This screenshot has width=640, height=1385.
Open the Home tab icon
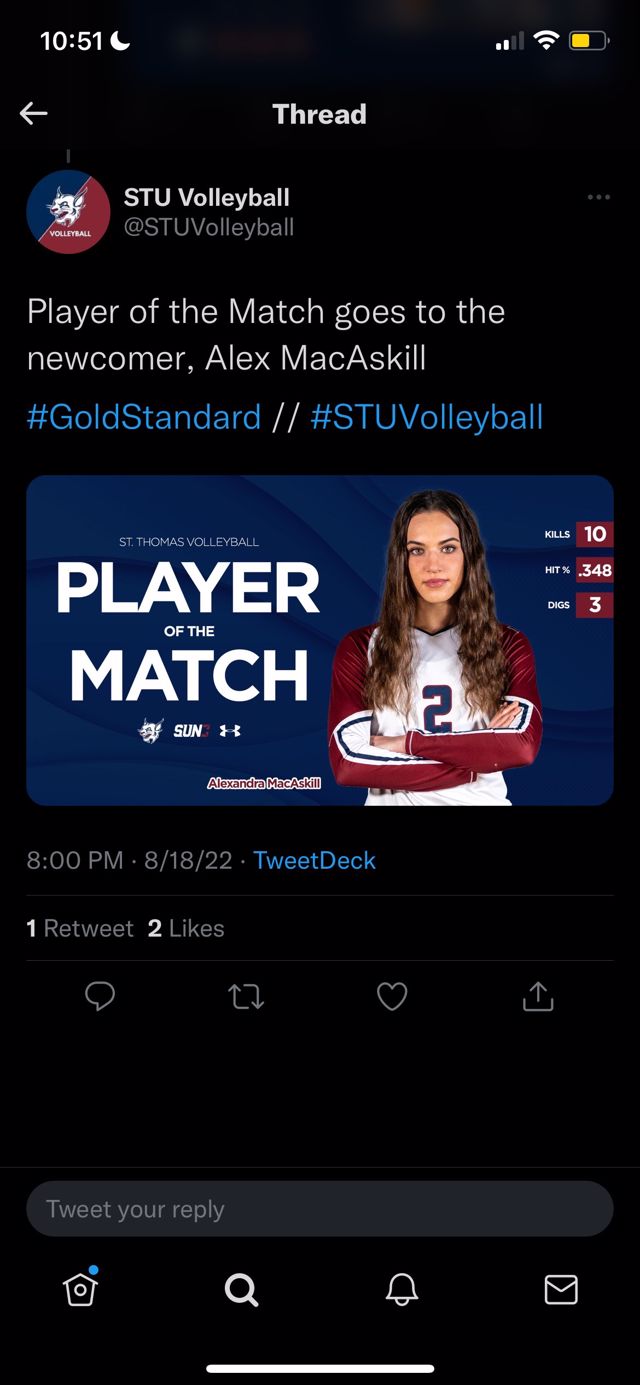coord(80,1289)
